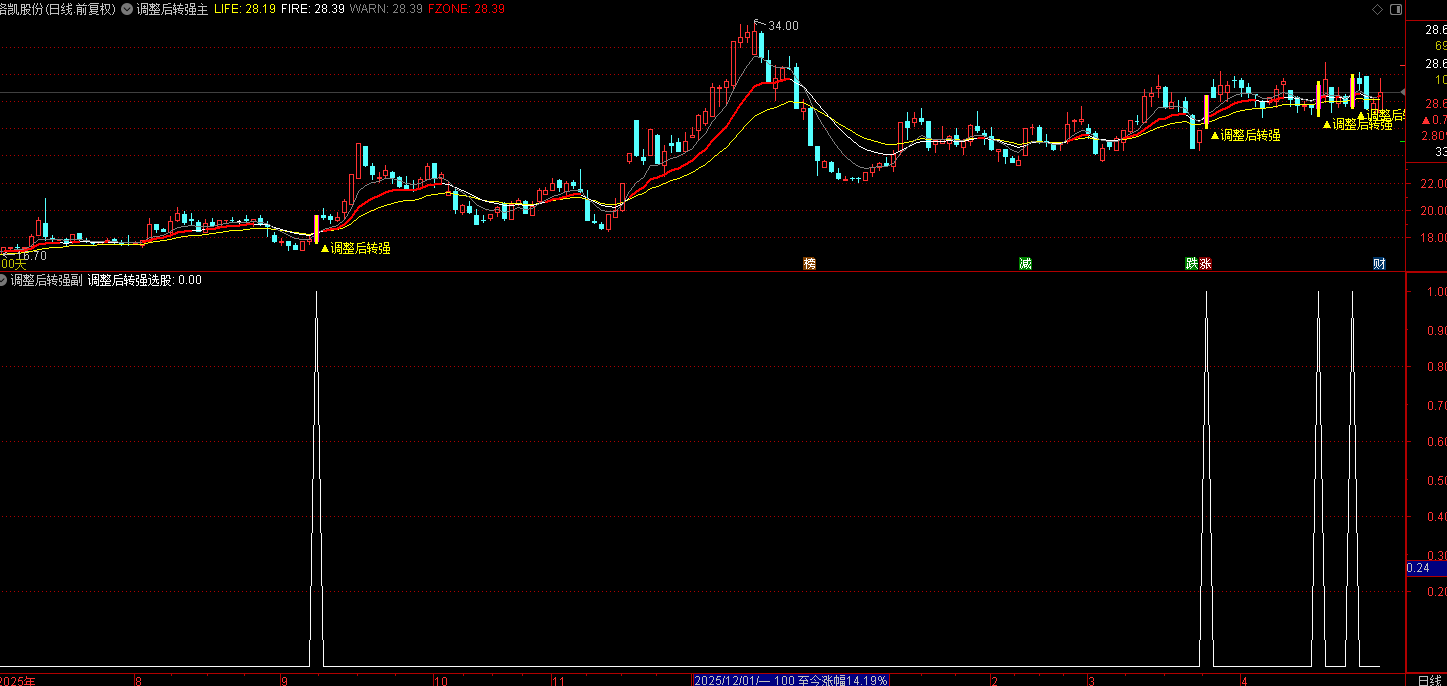1447x686 pixels.
Task: Click the 涨 event marker
Action: coord(1206,264)
